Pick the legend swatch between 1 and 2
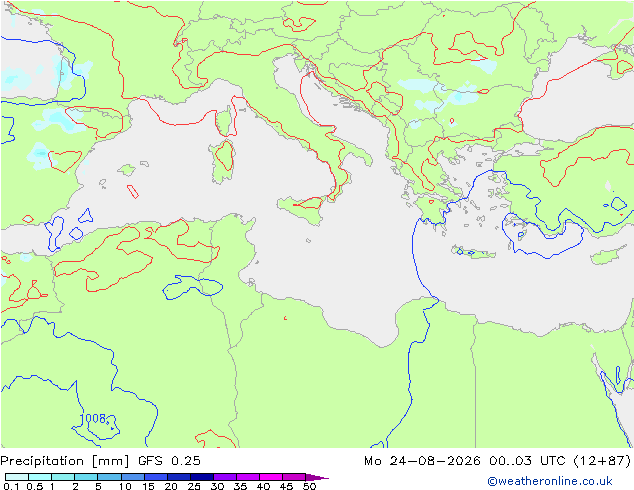Image resolution: width=634 pixels, height=490 pixels. click(x=63, y=477)
